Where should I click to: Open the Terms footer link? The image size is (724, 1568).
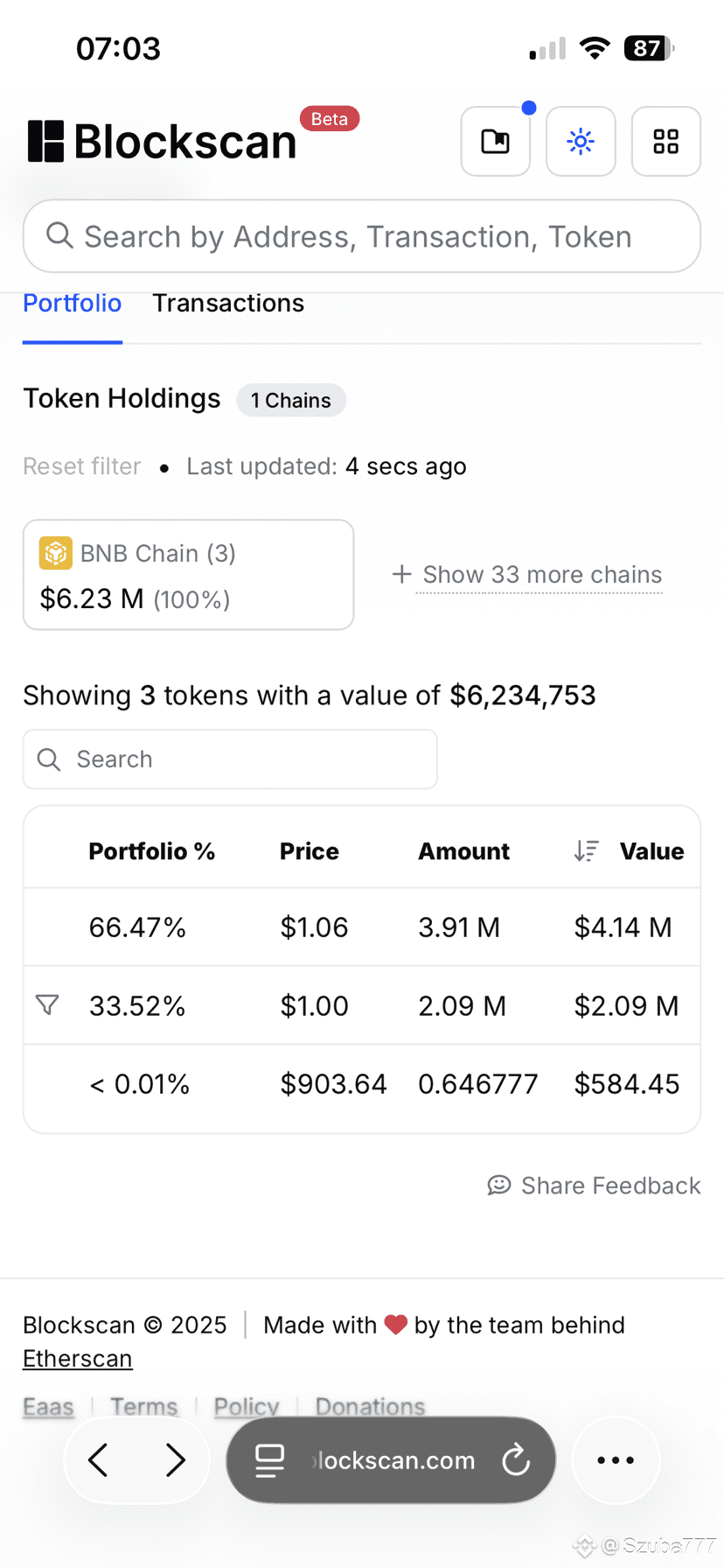pos(144,1406)
